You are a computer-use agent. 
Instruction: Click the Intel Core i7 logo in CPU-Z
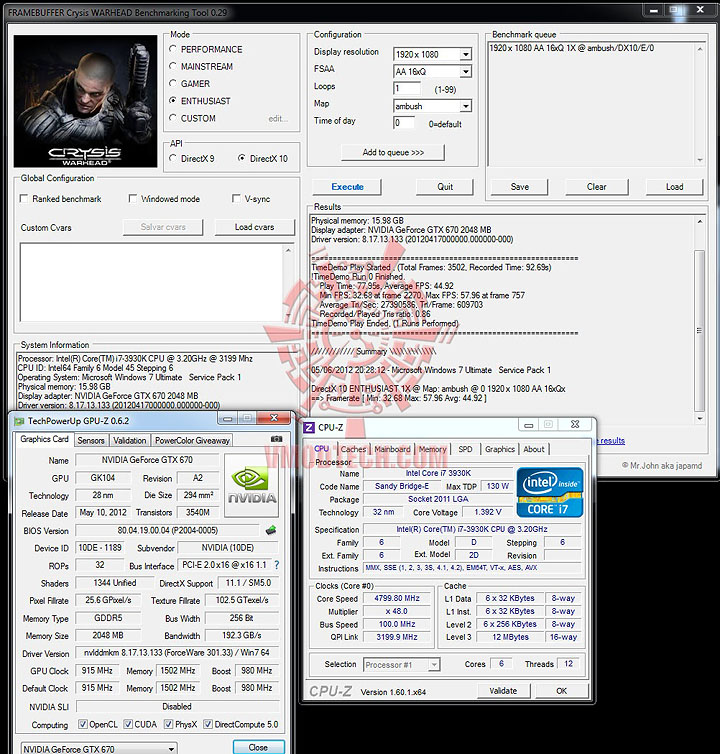550,491
